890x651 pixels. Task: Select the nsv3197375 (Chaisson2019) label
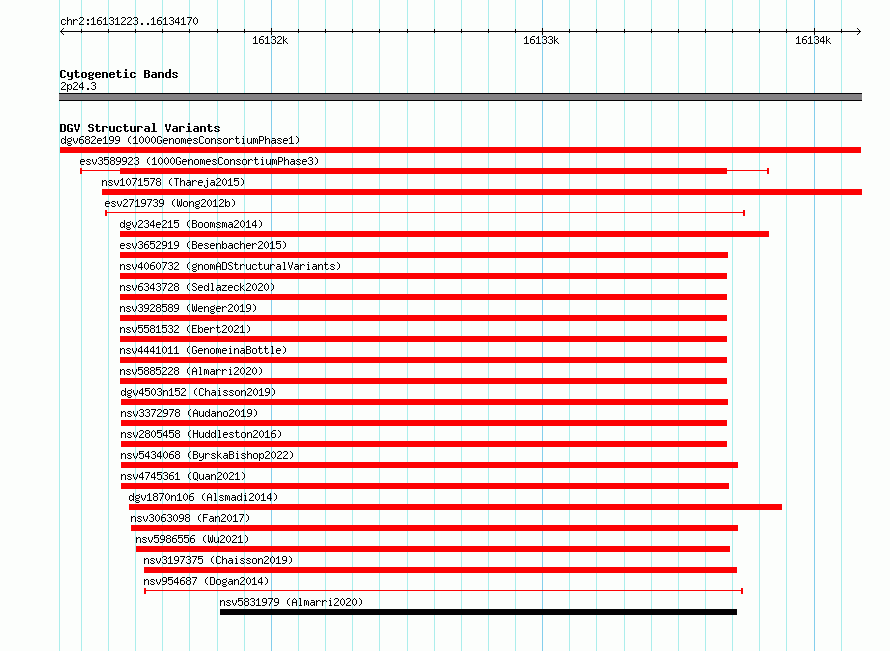click(x=218, y=560)
